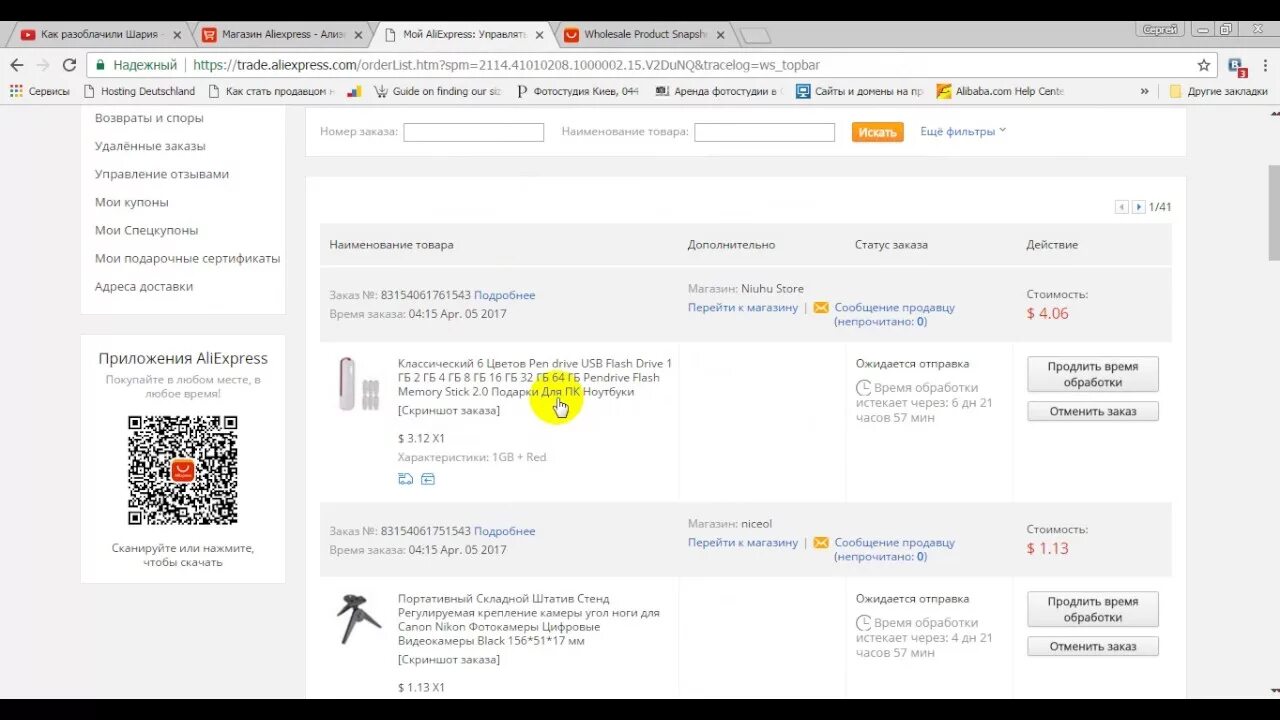Open Подробнее for order 83154061761543
Screen dimensions: 1280x720
(504, 295)
